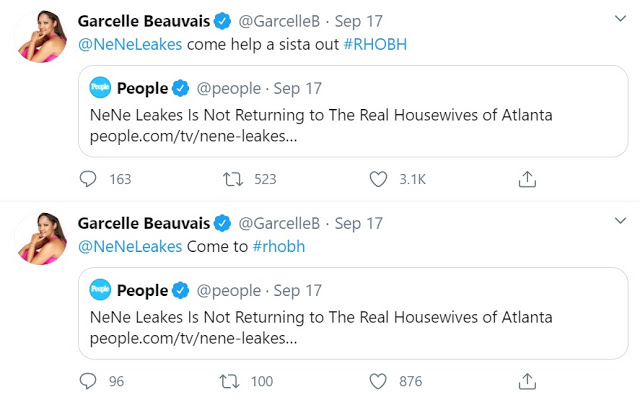640x400 pixels.
Task: Like the tweet with 3.1K likes
Action: [x=378, y=179]
